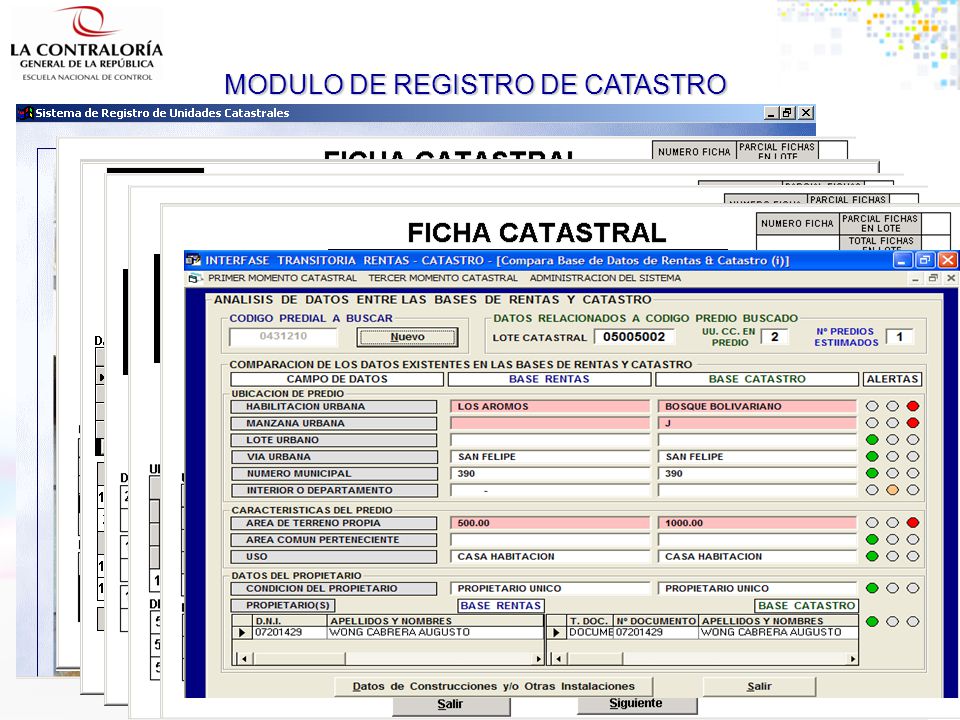Click the La Contraloría logo
The width and height of the screenshot is (960, 720).
[x=87, y=43]
